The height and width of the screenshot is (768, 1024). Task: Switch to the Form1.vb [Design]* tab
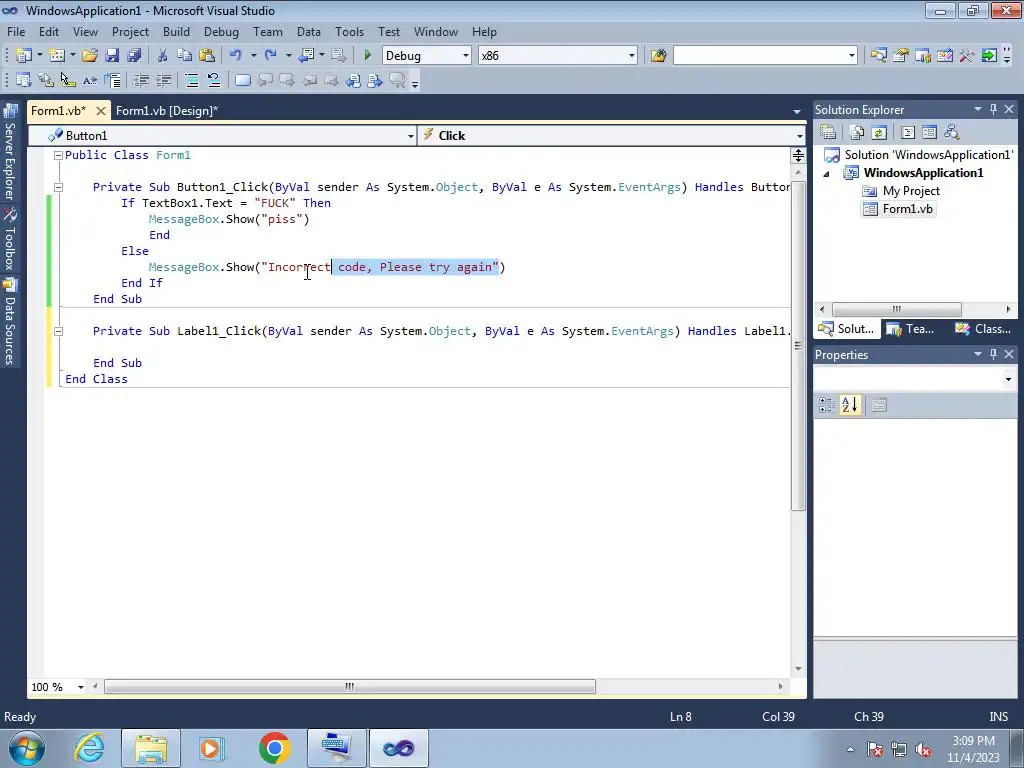[167, 111]
